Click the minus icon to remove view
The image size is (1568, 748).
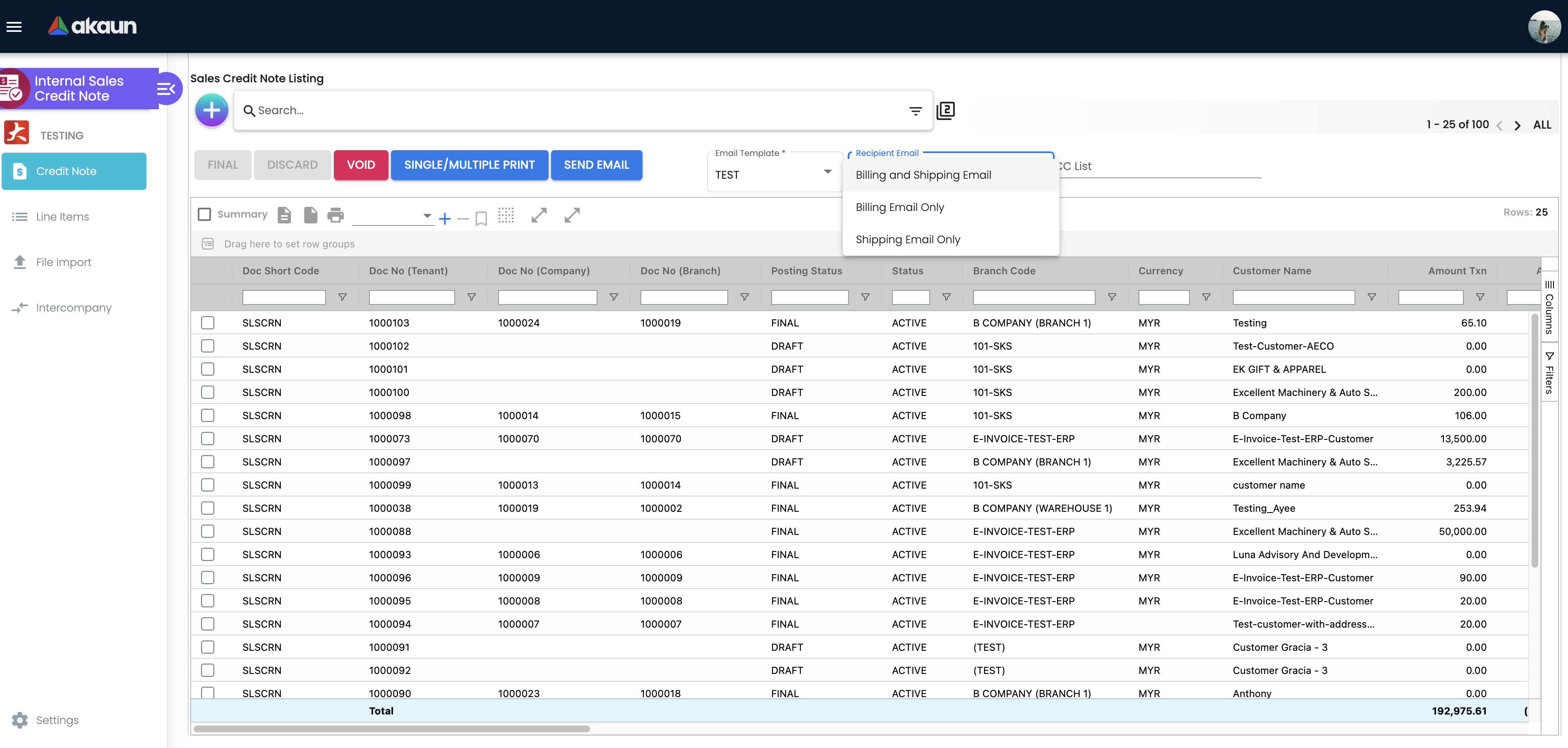tap(463, 218)
